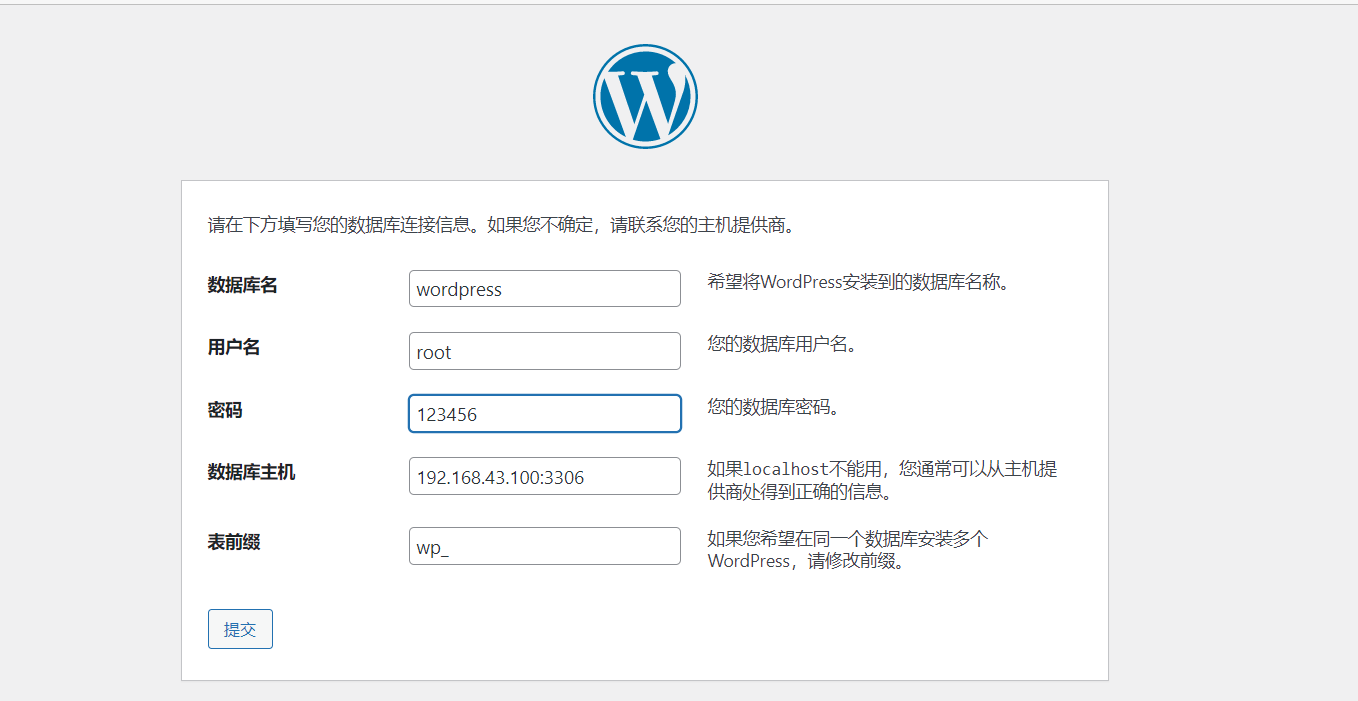Click the 表前缀 label

pyautogui.click(x=234, y=542)
